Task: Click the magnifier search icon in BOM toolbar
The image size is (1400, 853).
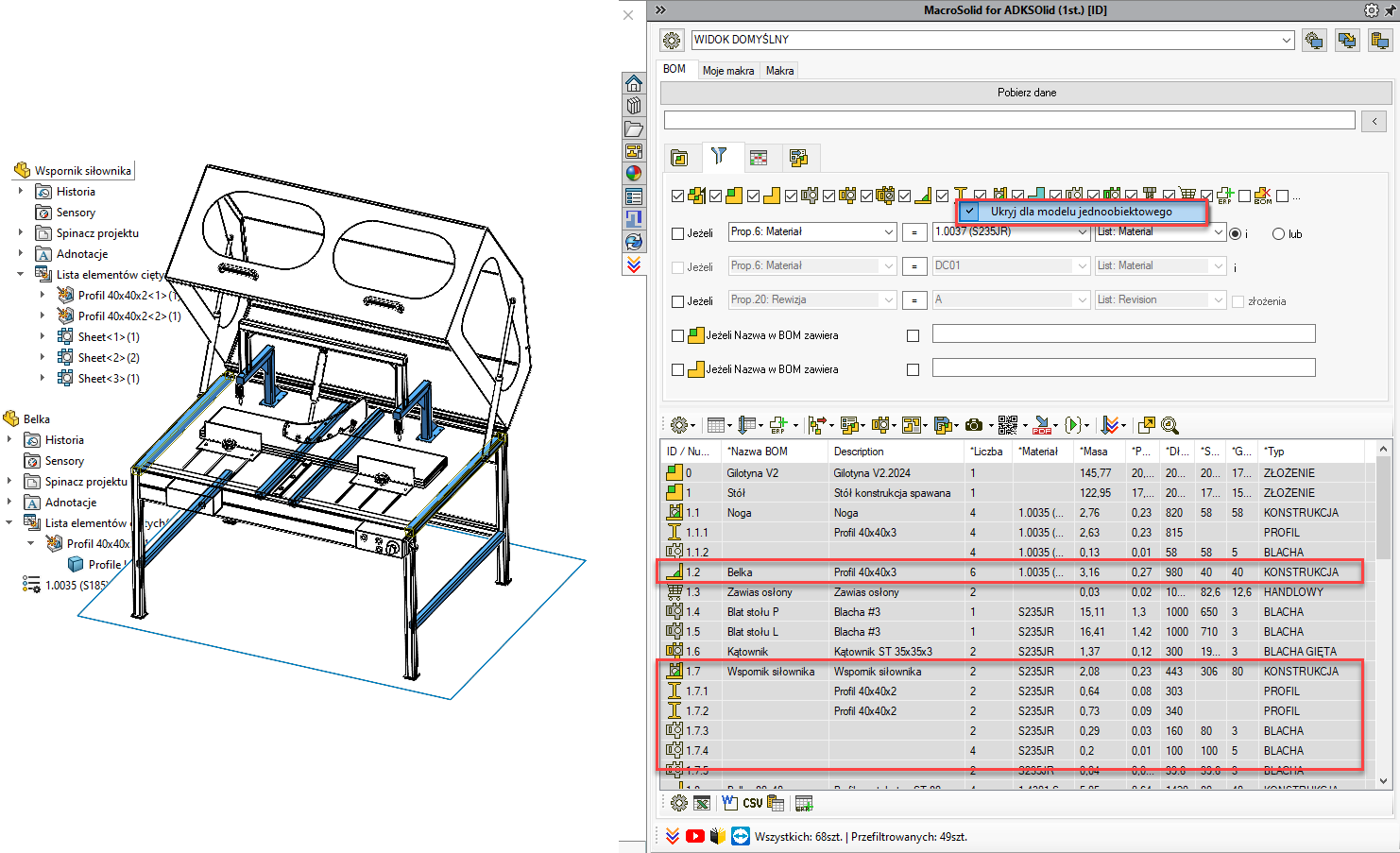Action: [1170, 425]
